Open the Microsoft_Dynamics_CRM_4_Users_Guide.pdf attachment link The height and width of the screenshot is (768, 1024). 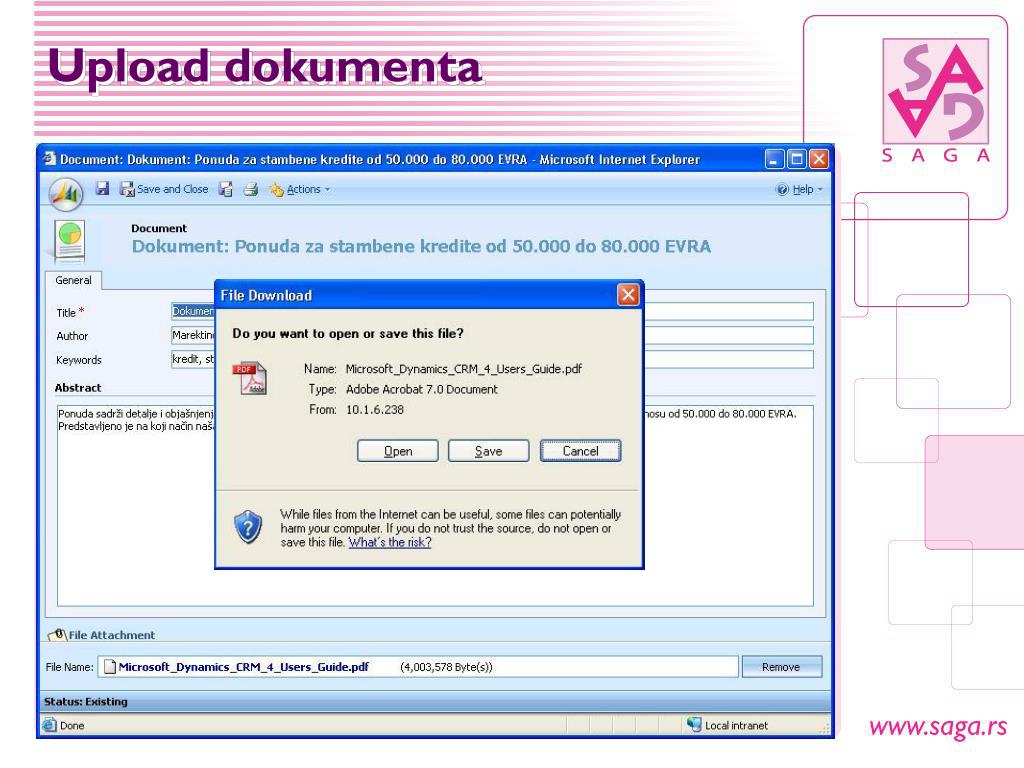[x=244, y=667]
